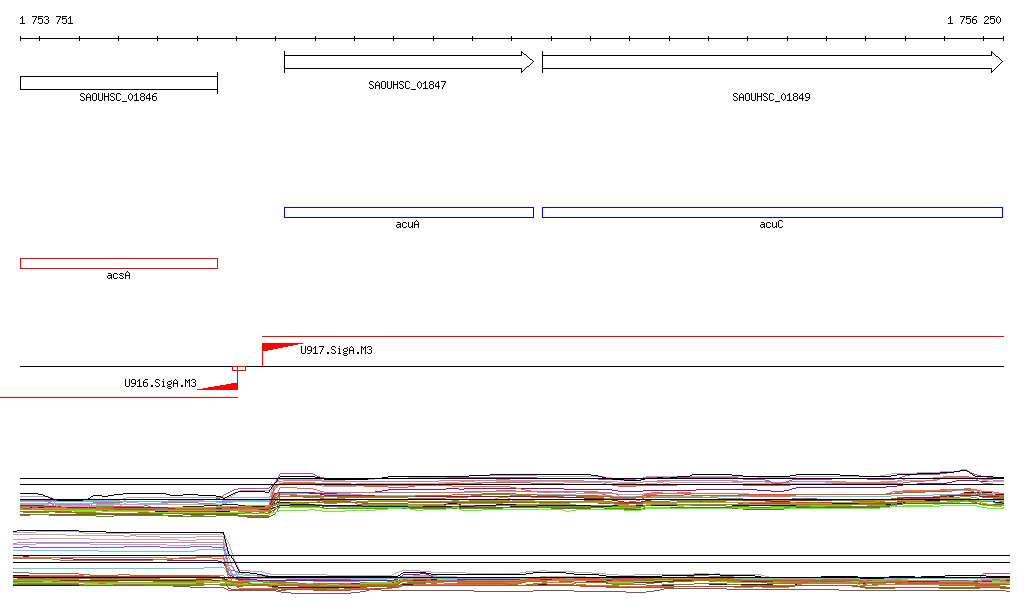Click the red acsA gene box

point(118,263)
